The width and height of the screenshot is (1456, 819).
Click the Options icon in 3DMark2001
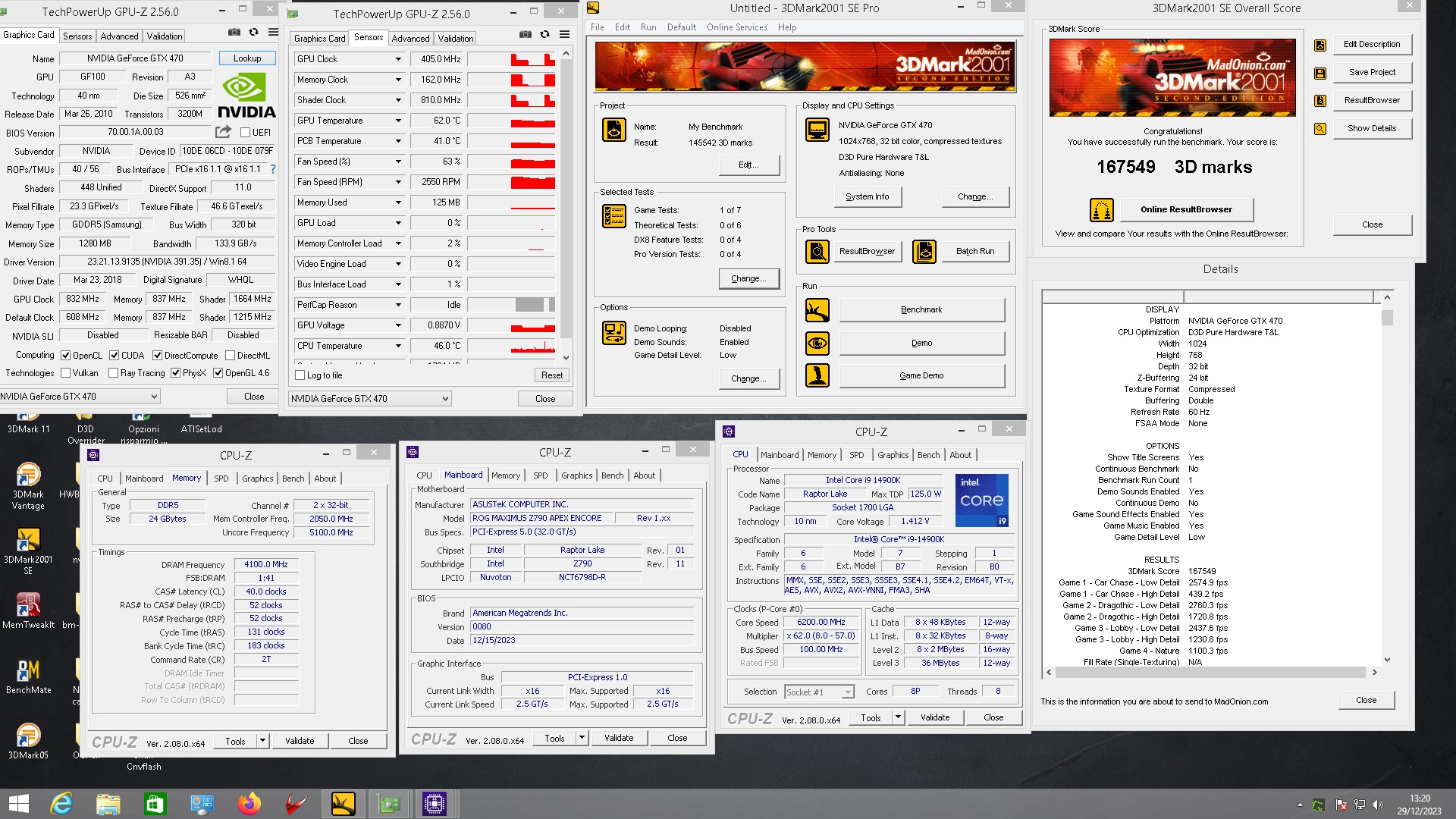click(x=613, y=332)
